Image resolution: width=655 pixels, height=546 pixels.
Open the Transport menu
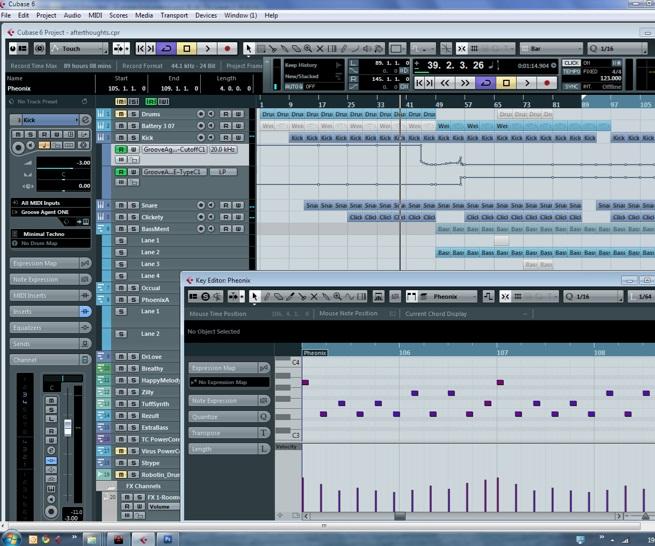click(x=174, y=15)
